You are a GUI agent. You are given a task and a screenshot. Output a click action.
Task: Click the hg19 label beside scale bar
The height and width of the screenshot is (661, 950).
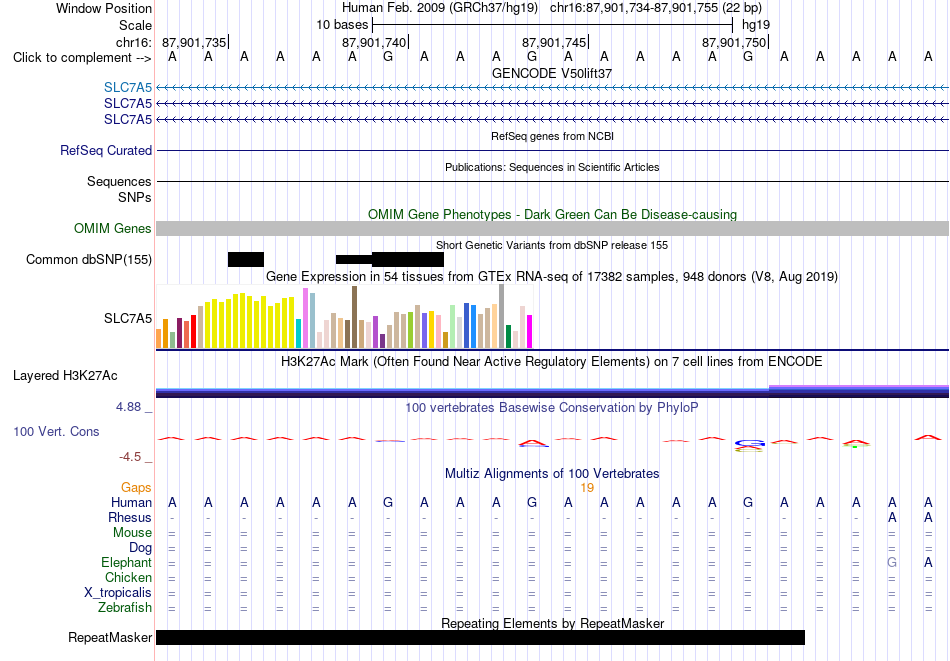(x=756, y=25)
